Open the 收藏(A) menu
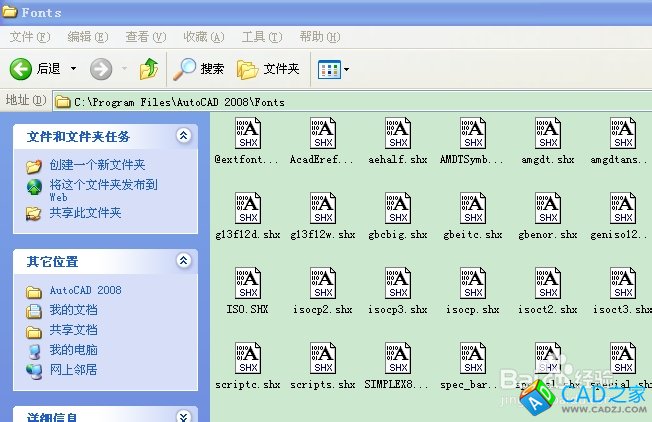 [204, 37]
